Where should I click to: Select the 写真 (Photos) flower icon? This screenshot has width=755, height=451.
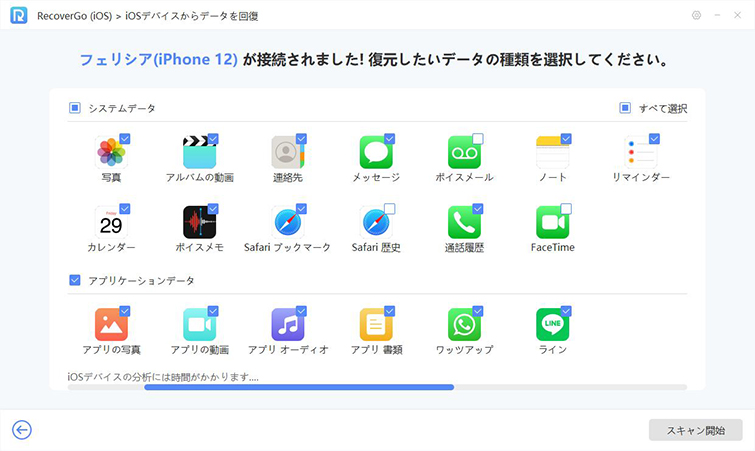point(111,152)
